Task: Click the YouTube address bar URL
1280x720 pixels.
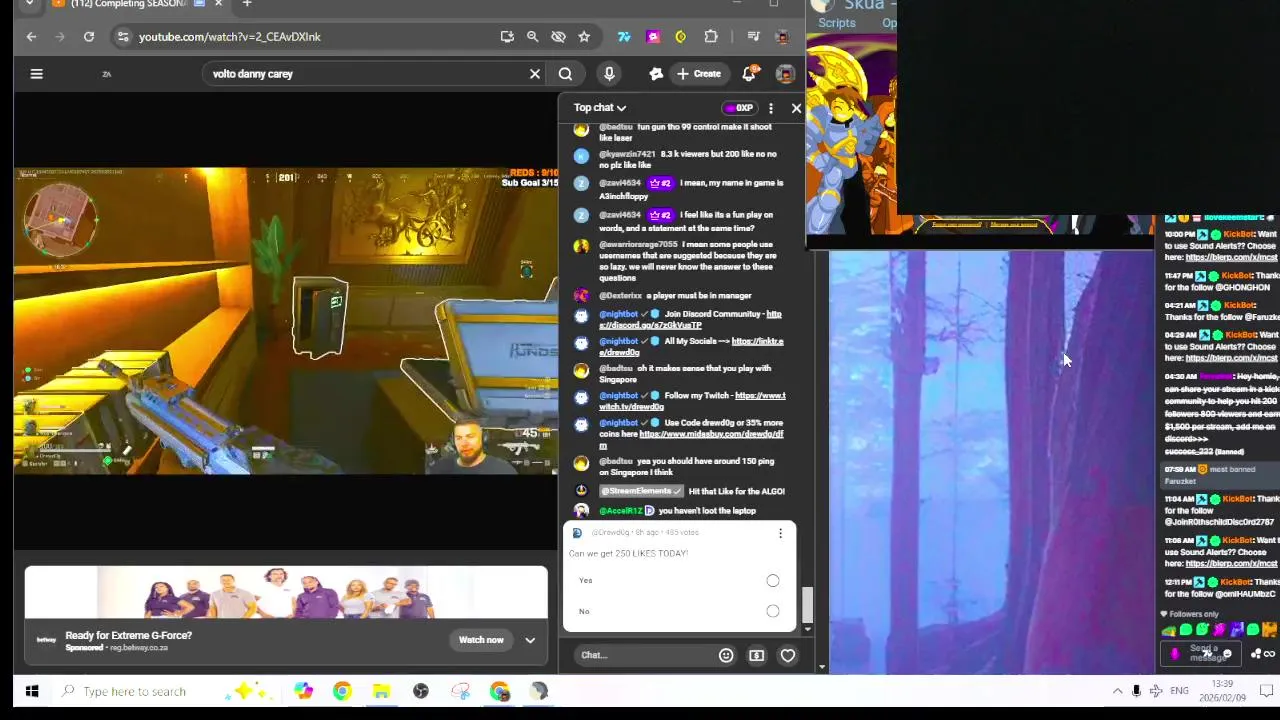Action: (230, 37)
